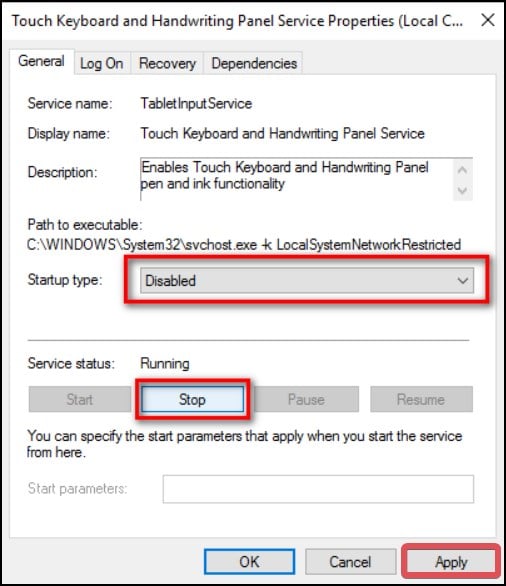Viewport: 506px width, 586px height.
Task: Click the Pause service button
Action: pos(306,400)
